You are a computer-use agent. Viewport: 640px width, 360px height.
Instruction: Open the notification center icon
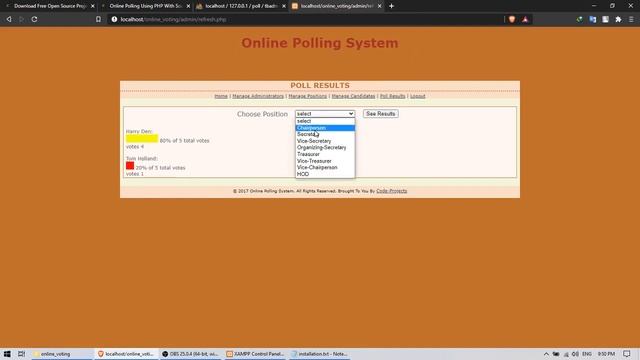[x=627, y=354]
